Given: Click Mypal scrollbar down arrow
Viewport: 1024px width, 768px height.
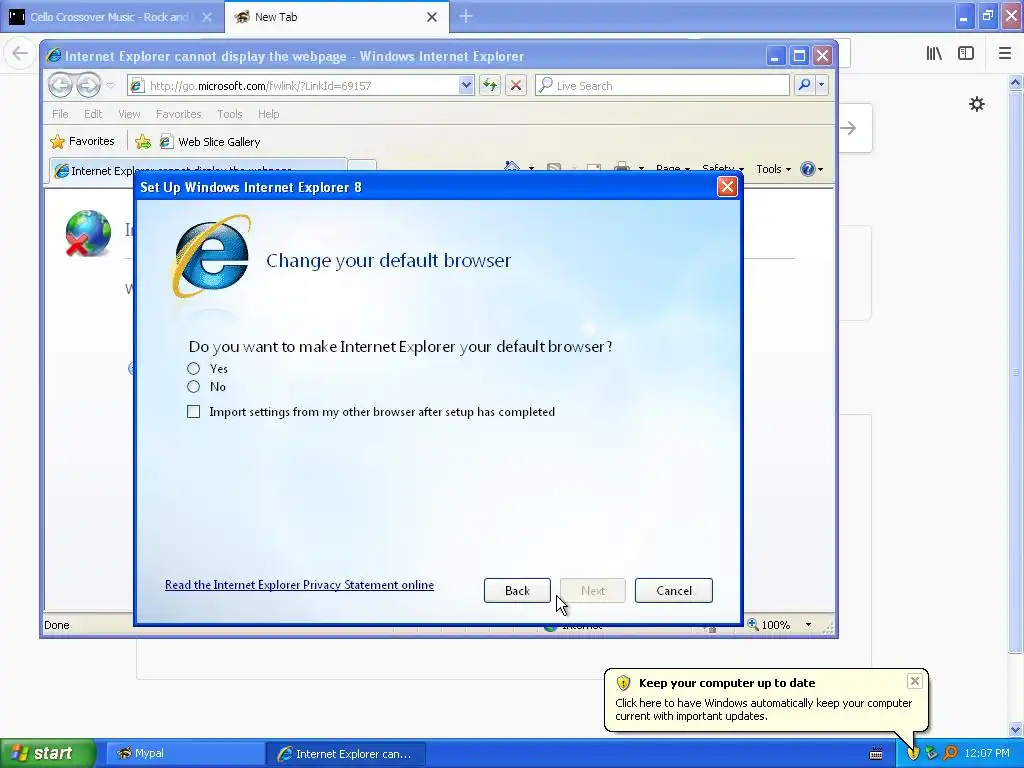Looking at the screenshot, I should (1016, 729).
